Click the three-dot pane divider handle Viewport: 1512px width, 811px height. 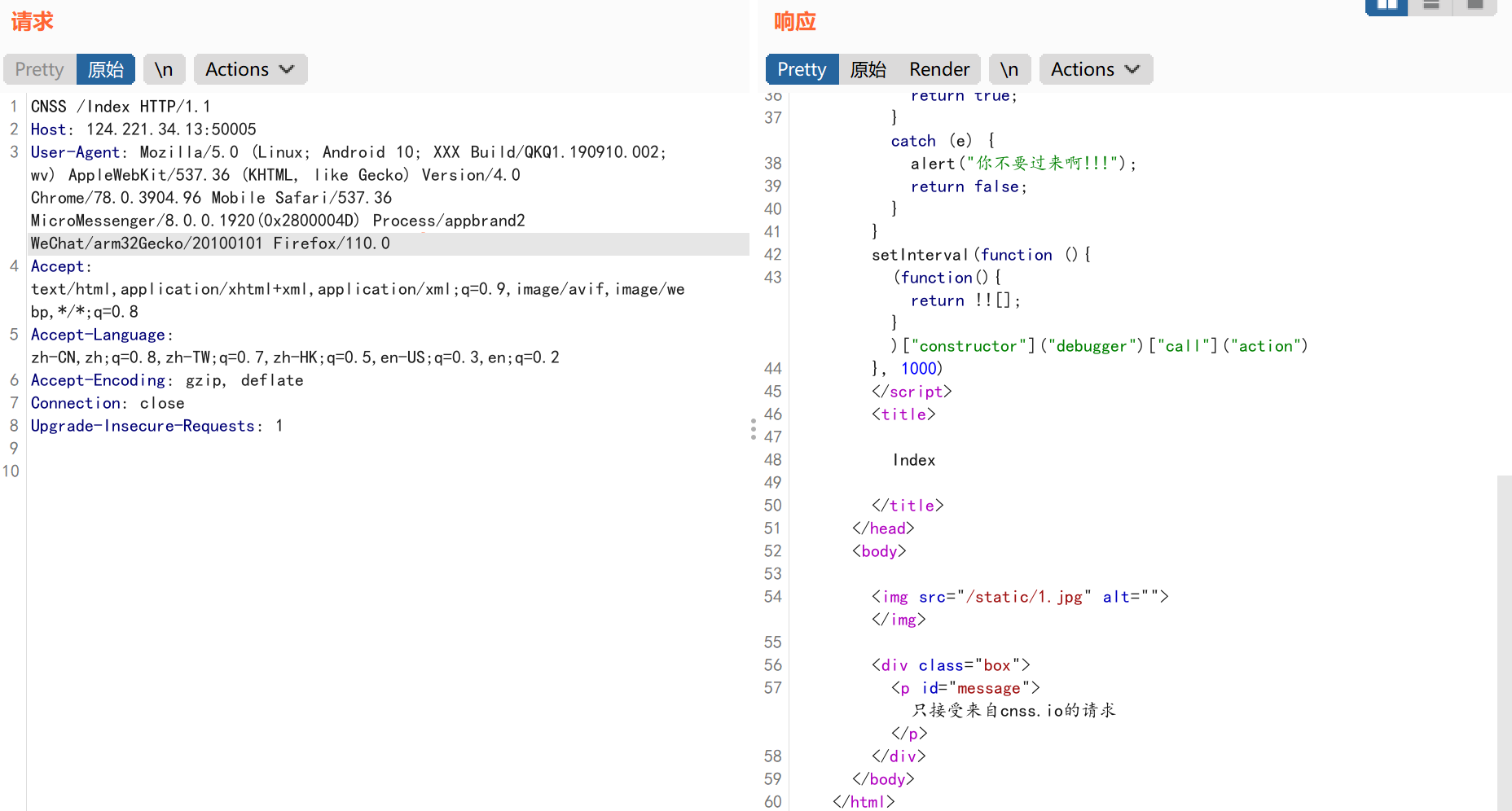(754, 429)
